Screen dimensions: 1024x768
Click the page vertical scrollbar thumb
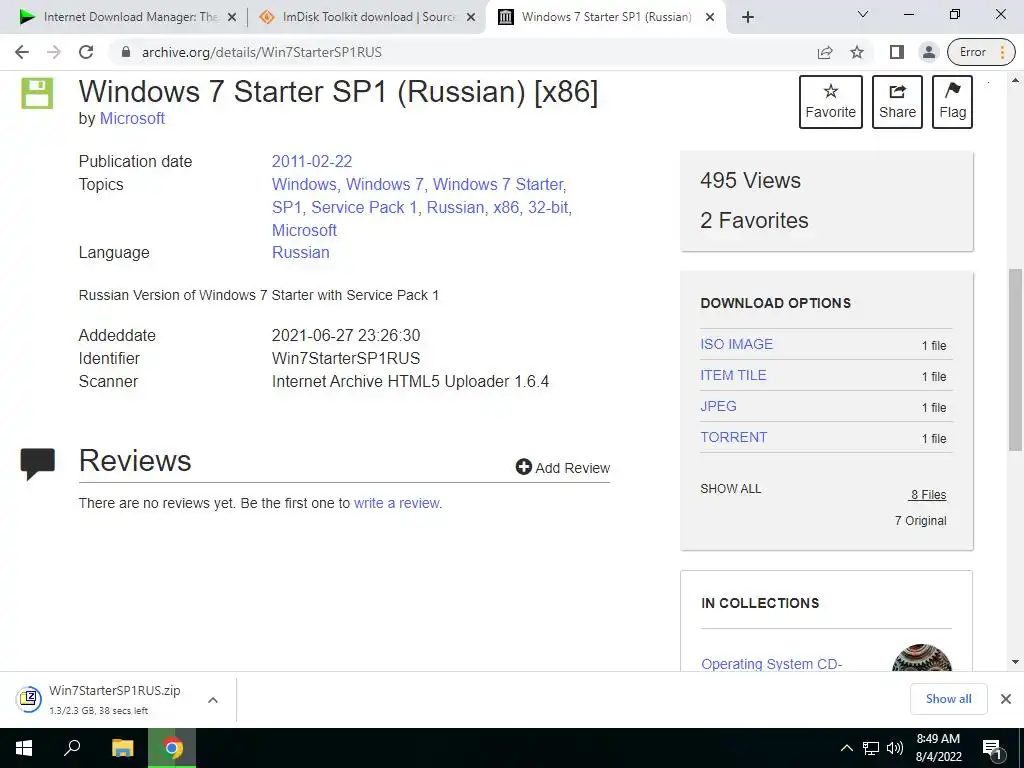[x=1015, y=359]
